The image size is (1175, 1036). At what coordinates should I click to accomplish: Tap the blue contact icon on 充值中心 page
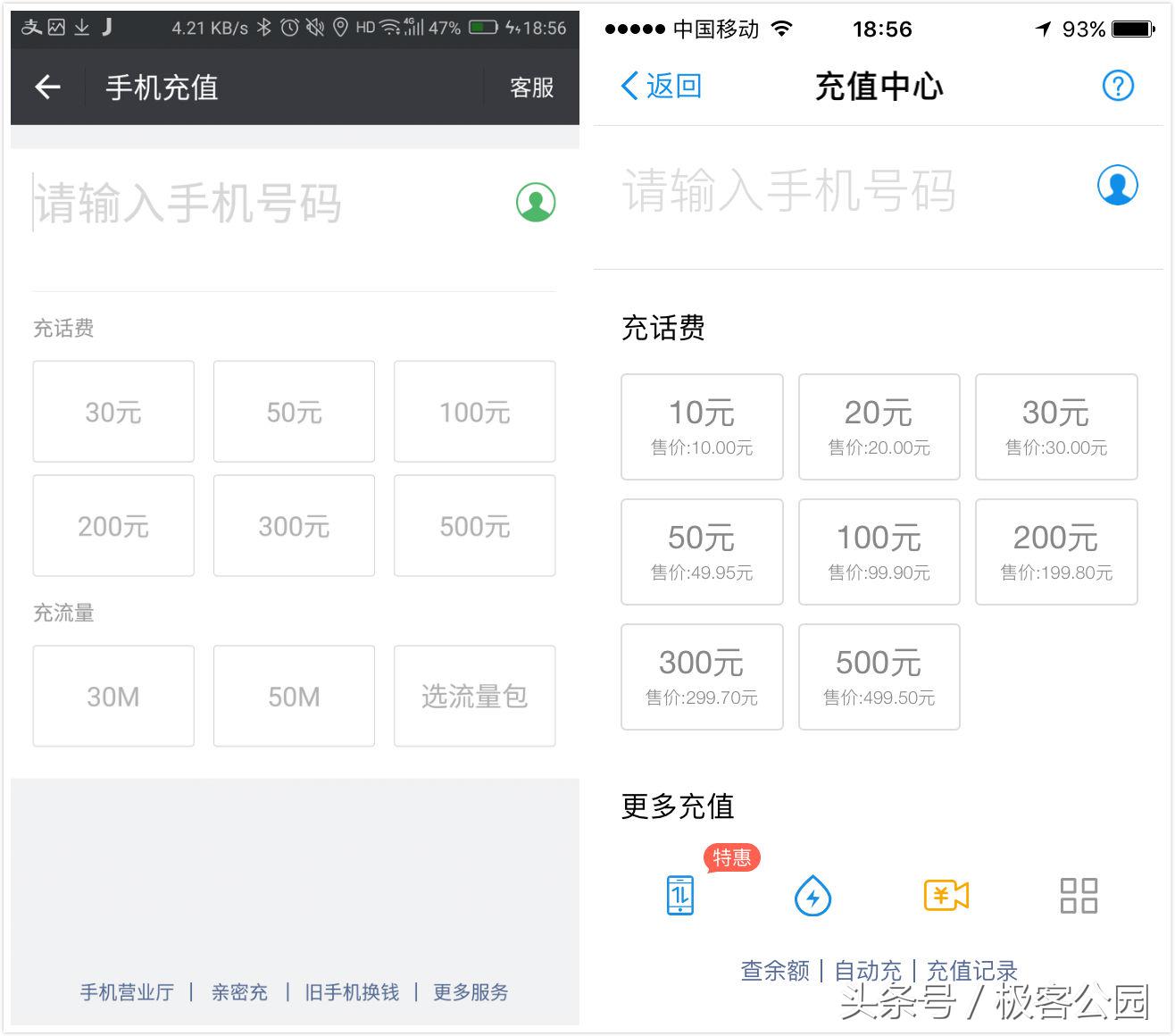(x=1117, y=186)
